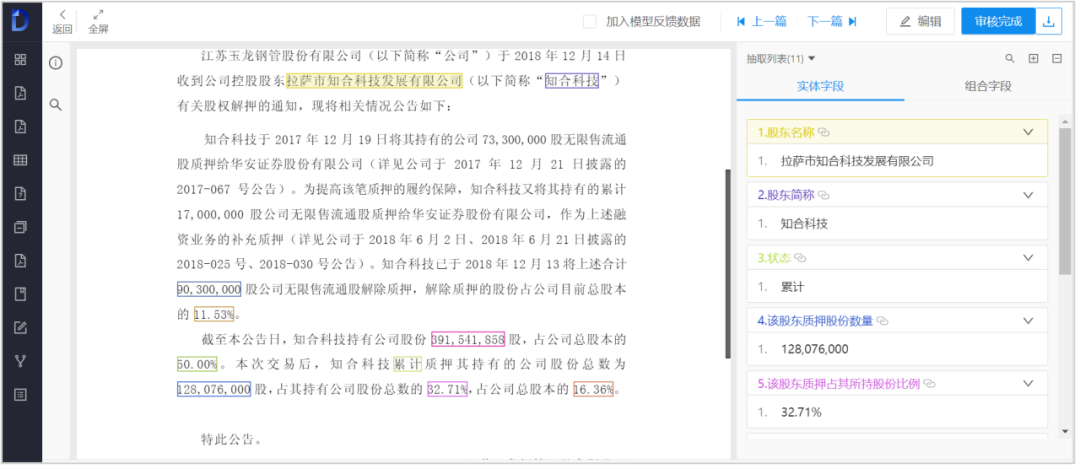Expand all fields with the plus-box icon
The height and width of the screenshot is (469, 1080).
[1034, 59]
